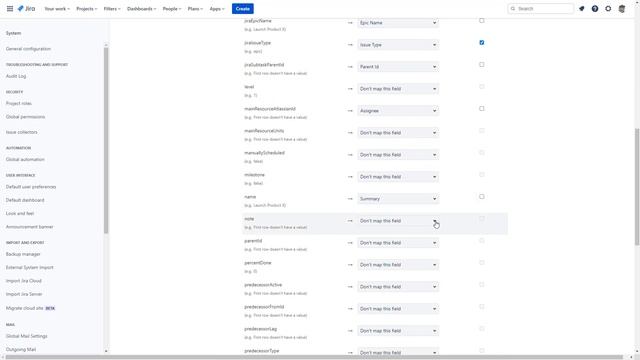The height and width of the screenshot is (360, 640).
Task: Open Audit Log in sidebar
Action: [16, 76]
